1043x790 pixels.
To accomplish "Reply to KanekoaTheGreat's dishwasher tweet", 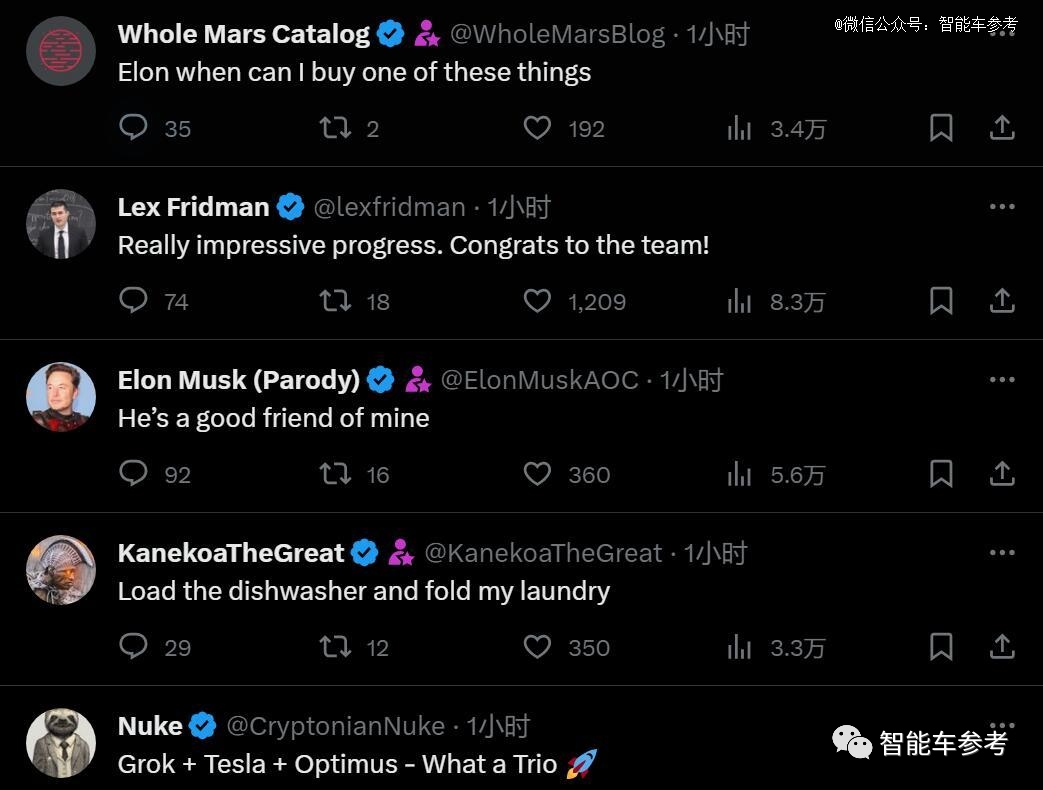I will point(134,647).
